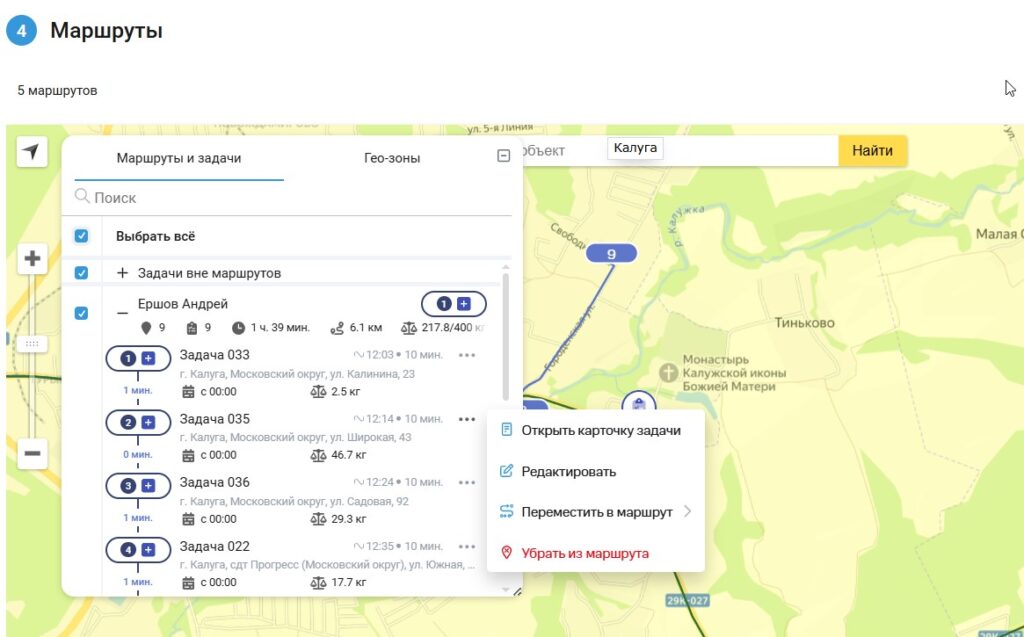The height and width of the screenshot is (637, 1024).
Task: Collapse the Ершов Андрей route
Action: (123, 313)
